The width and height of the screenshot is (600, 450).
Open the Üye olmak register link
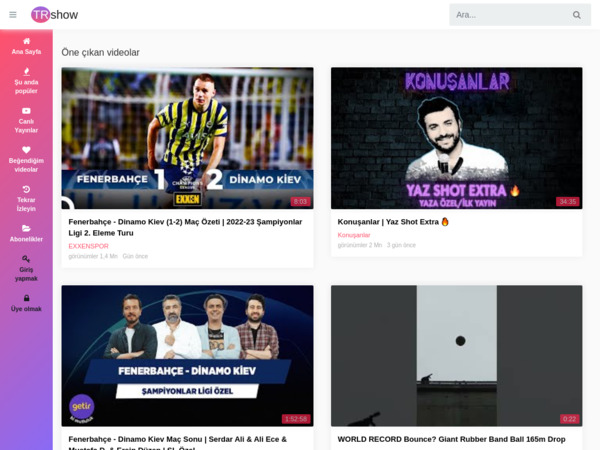coord(26,309)
